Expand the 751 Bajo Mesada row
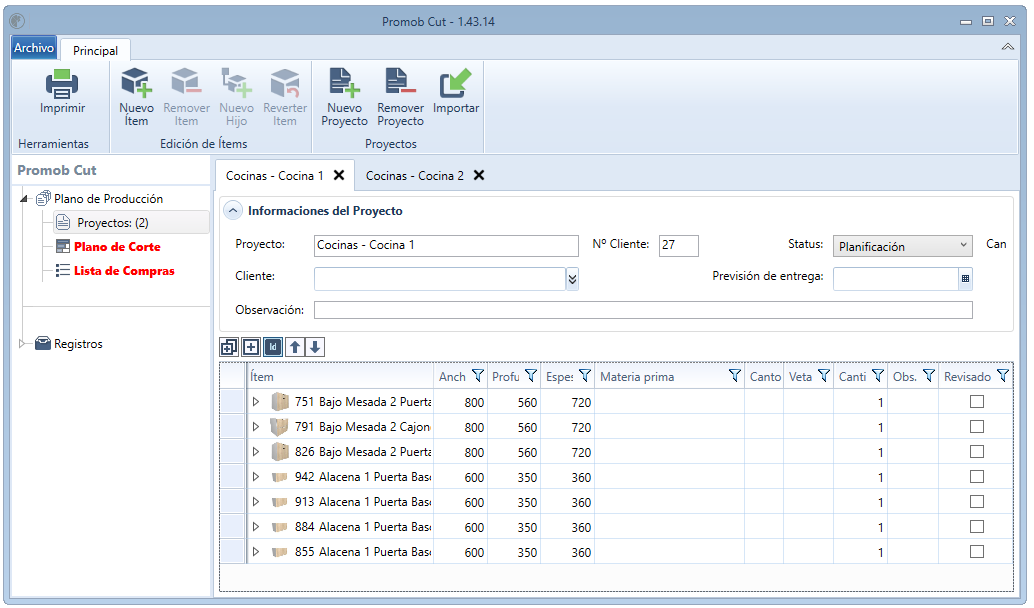Image resolution: width=1034 pixels, height=608 pixels. pos(256,402)
